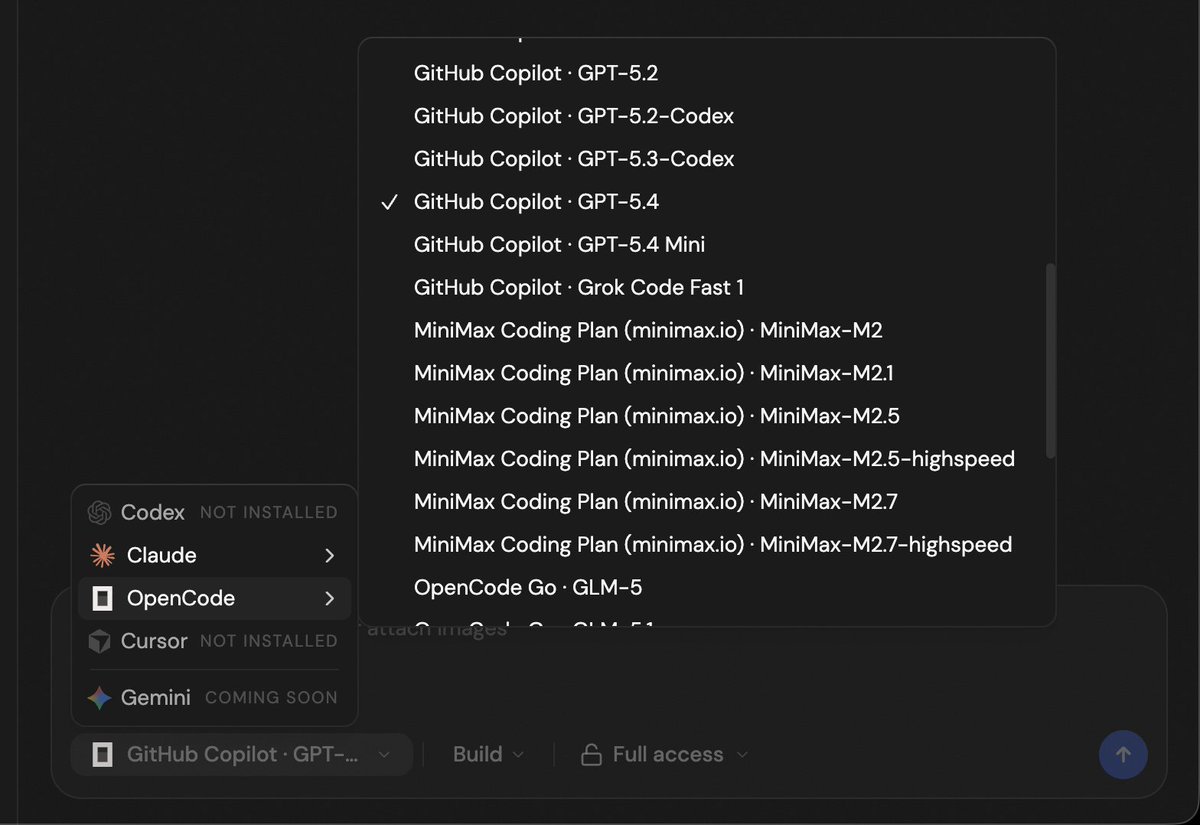Viewport: 1200px width, 825px height.
Task: Click the send arrow button
Action: tap(1123, 754)
